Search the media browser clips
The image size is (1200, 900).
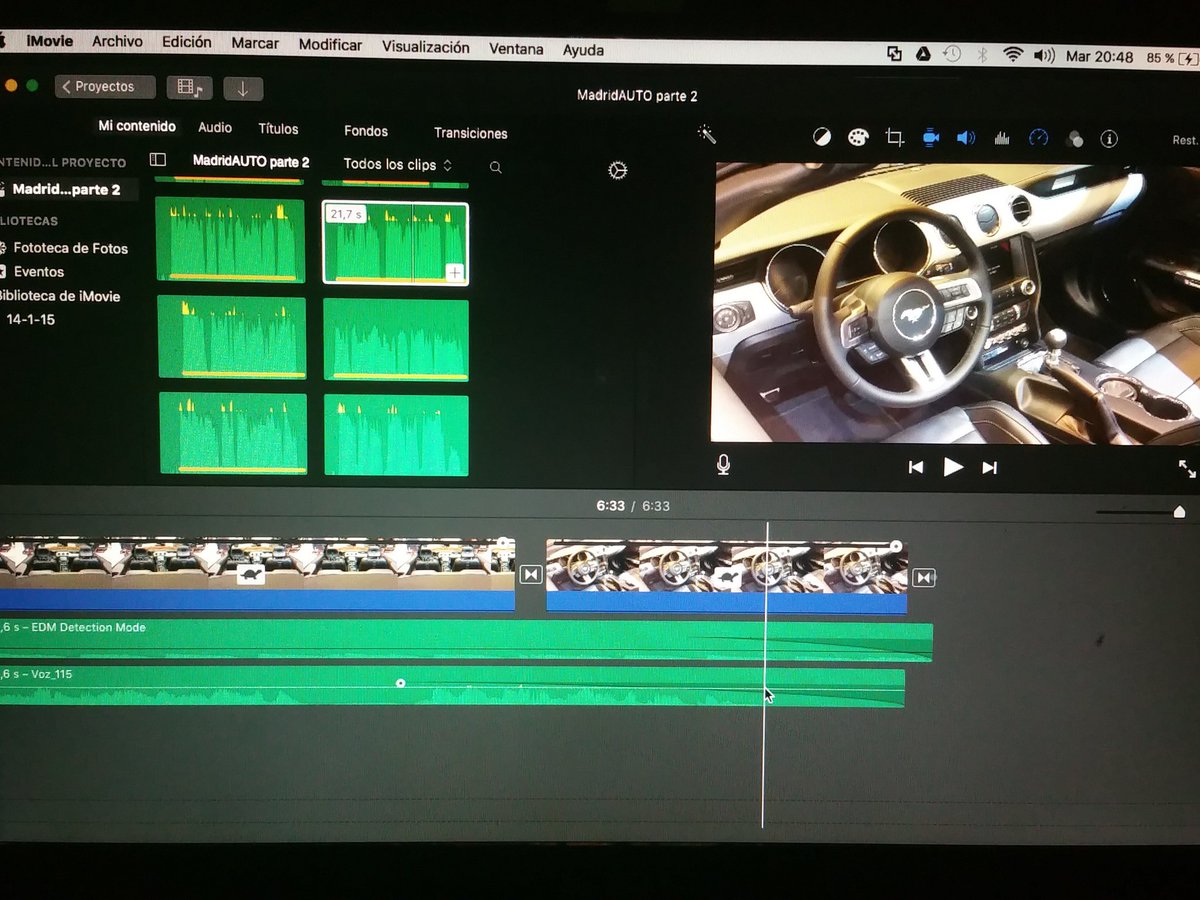(x=495, y=168)
